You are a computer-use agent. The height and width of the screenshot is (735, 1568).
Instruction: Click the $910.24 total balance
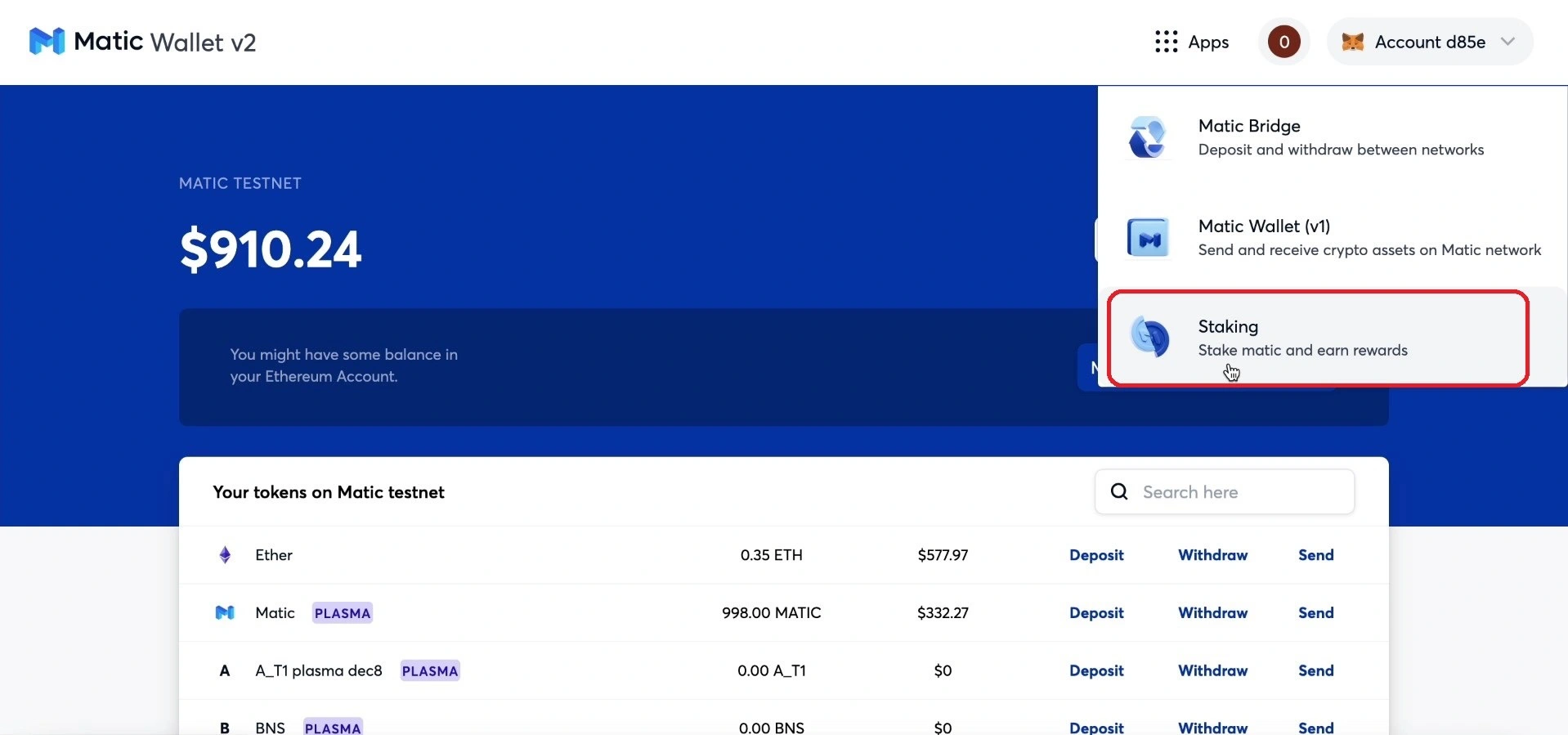tap(271, 249)
